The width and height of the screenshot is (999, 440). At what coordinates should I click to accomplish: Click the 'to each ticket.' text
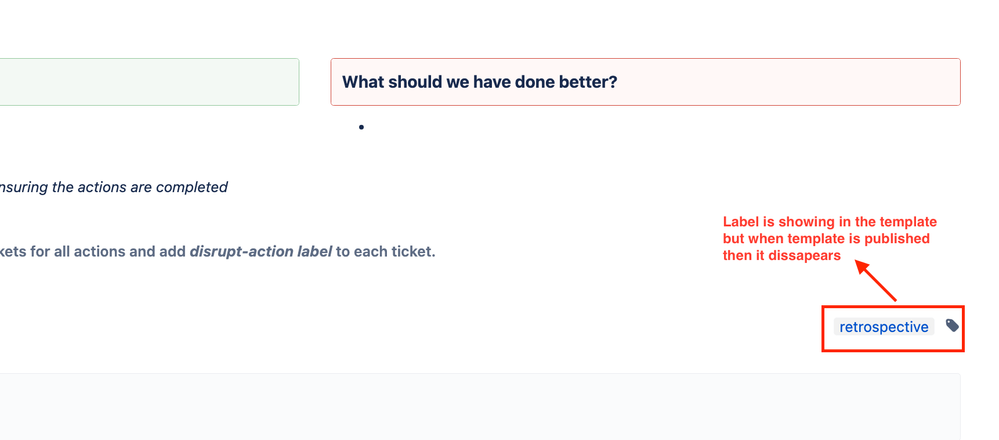(385, 251)
